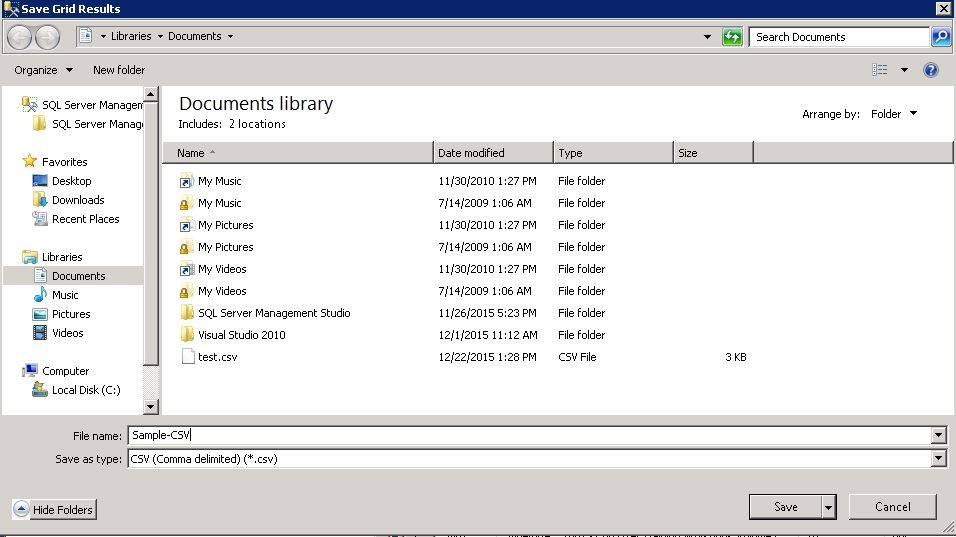
Task: Click the test.csv file icon
Action: click(188, 357)
